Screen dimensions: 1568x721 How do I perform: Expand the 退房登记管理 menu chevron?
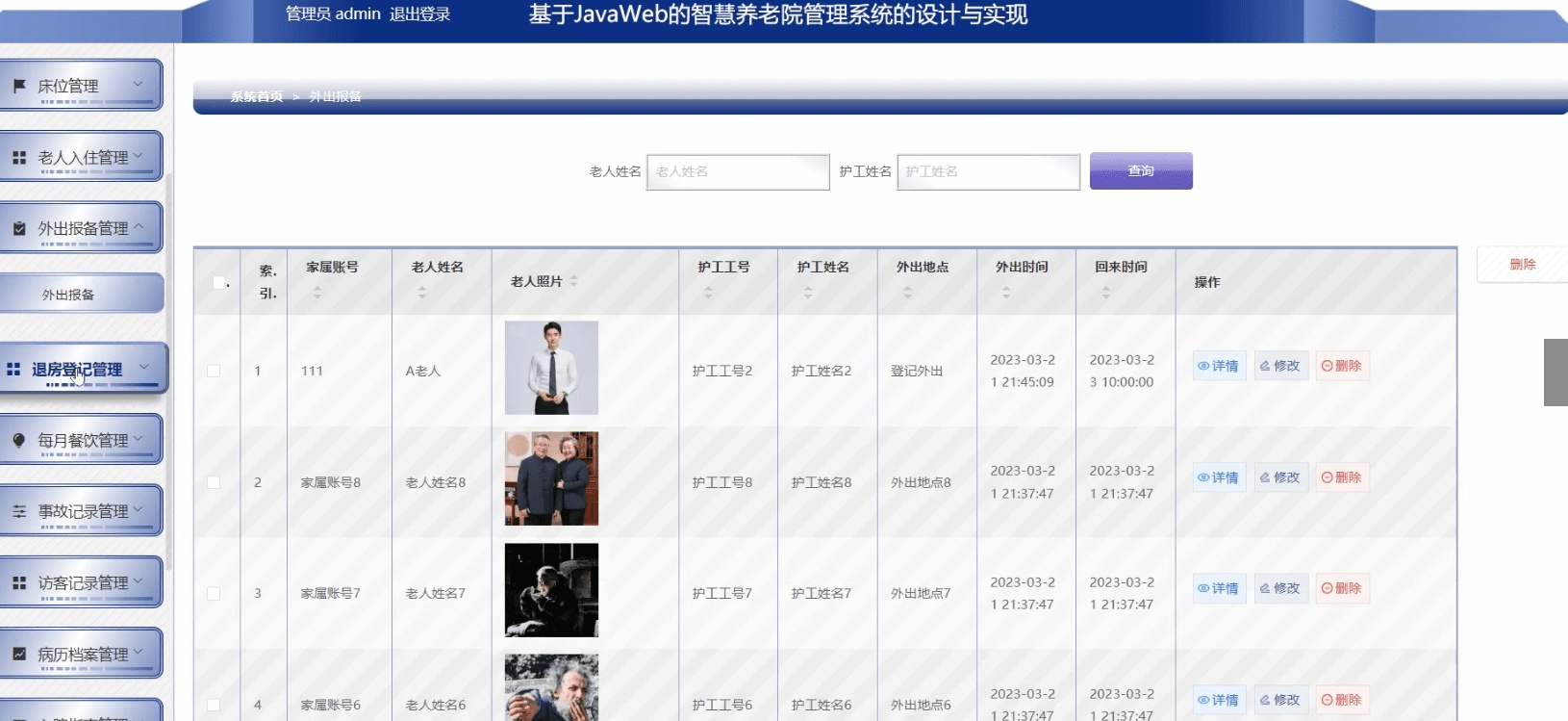(x=144, y=367)
